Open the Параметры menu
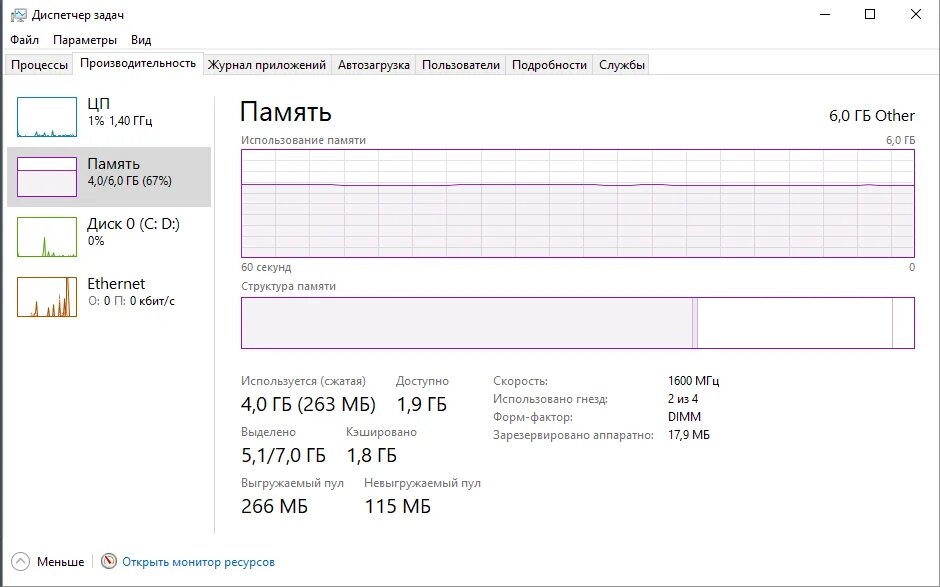Image resolution: width=940 pixels, height=587 pixels. pyautogui.click(x=85, y=40)
